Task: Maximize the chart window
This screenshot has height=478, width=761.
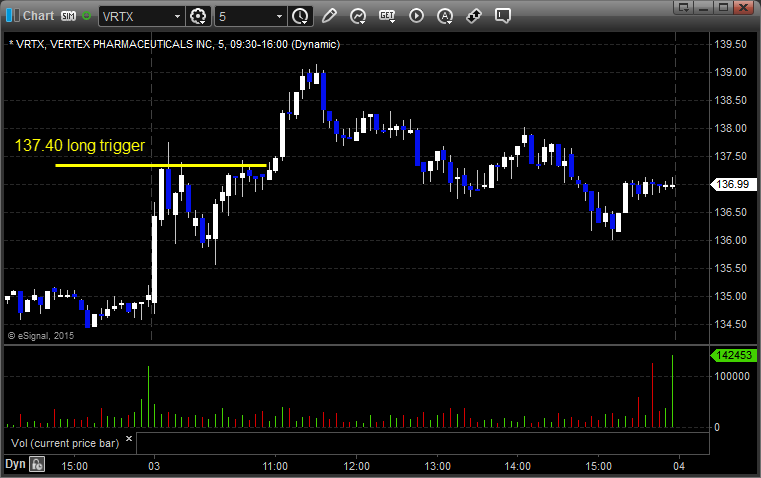Action: click(x=723, y=7)
